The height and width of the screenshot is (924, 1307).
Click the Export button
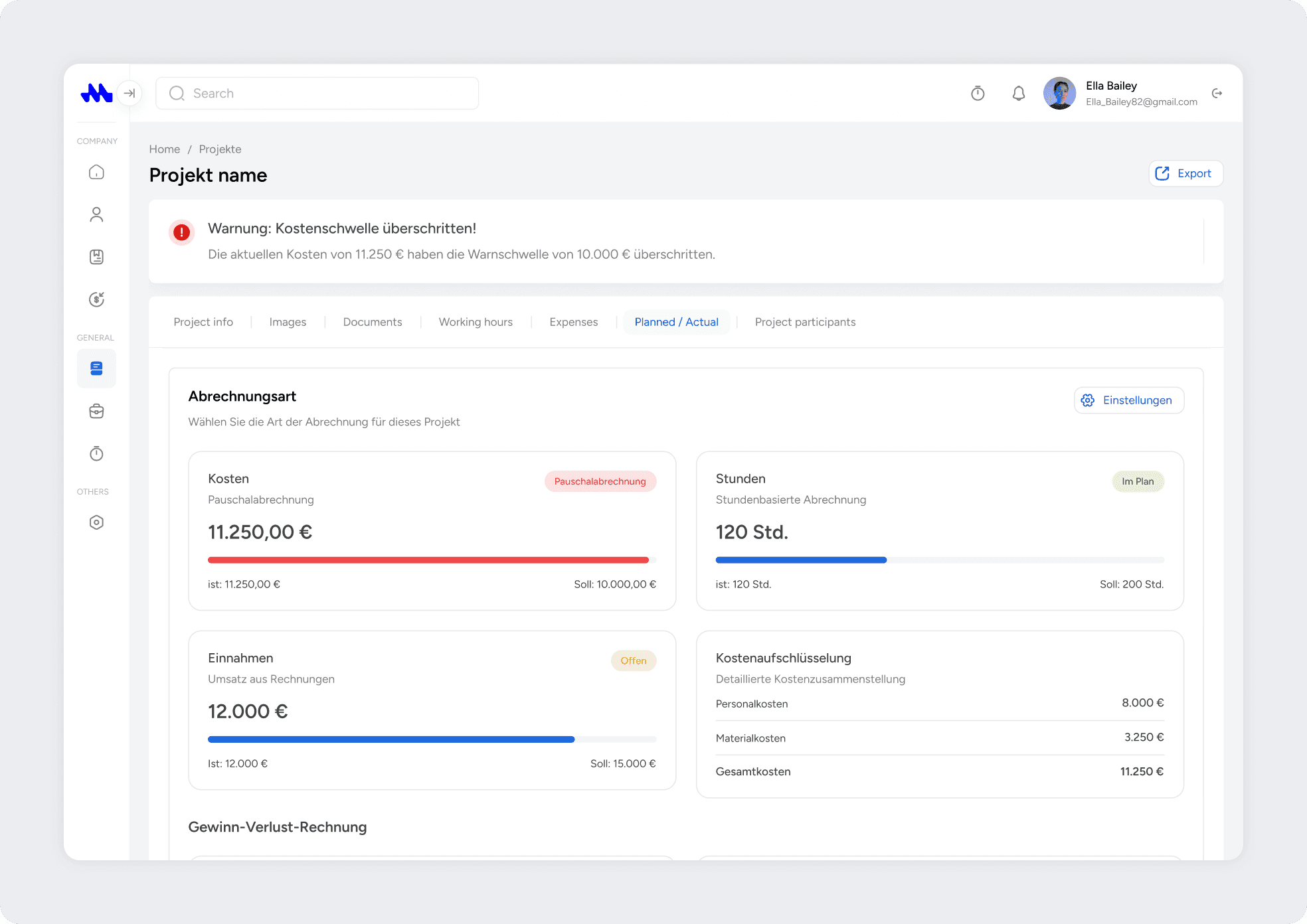[x=1185, y=174]
